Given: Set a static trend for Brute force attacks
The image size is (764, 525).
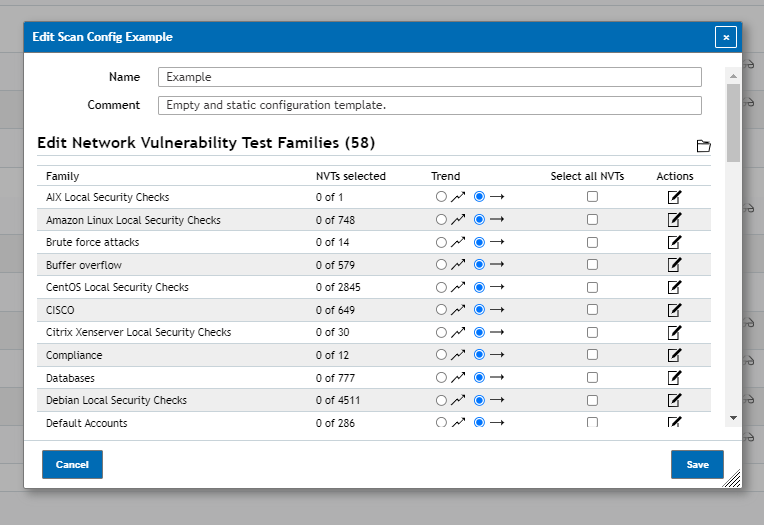Looking at the screenshot, I should (479, 242).
